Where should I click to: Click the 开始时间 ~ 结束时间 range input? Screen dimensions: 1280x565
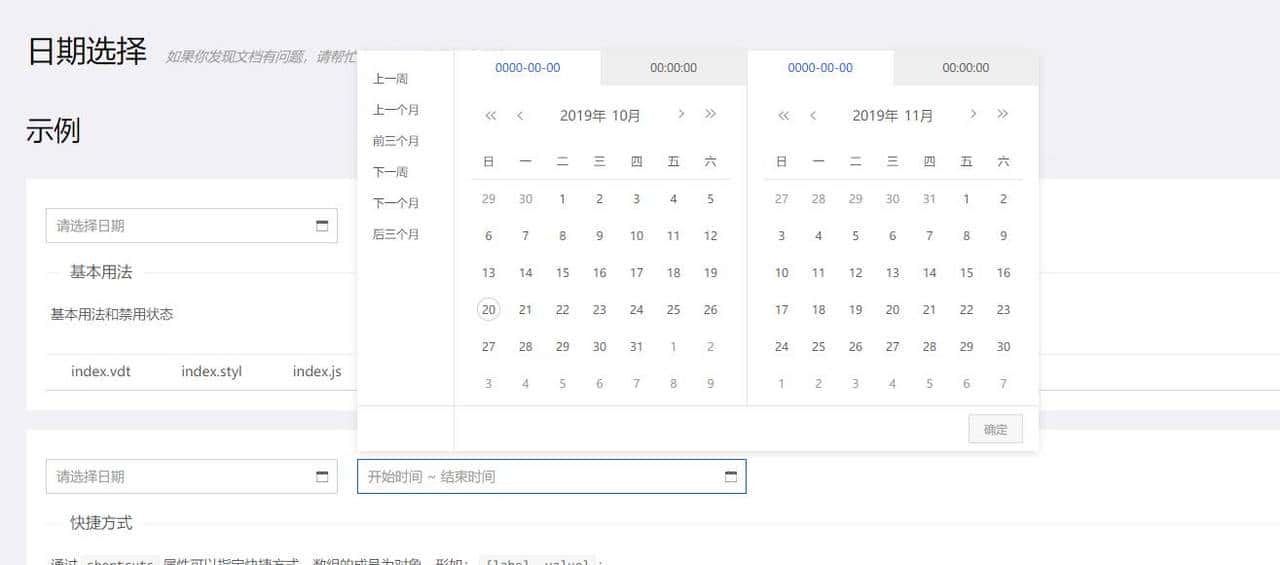coord(552,477)
